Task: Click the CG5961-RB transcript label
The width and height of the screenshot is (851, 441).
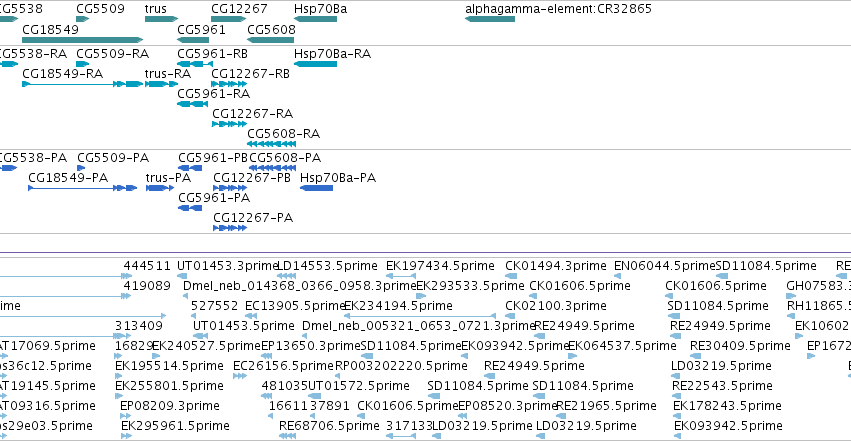Action: pyautogui.click(x=213, y=54)
